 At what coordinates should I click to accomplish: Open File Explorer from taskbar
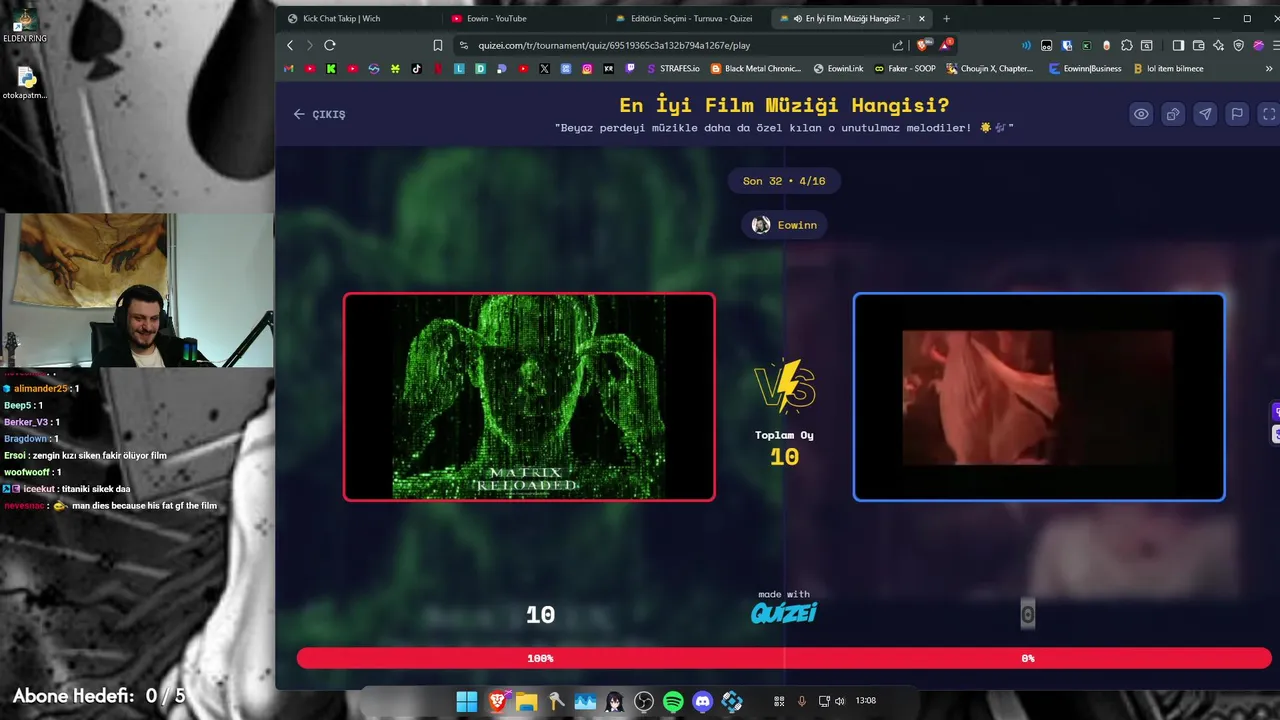pyautogui.click(x=526, y=701)
